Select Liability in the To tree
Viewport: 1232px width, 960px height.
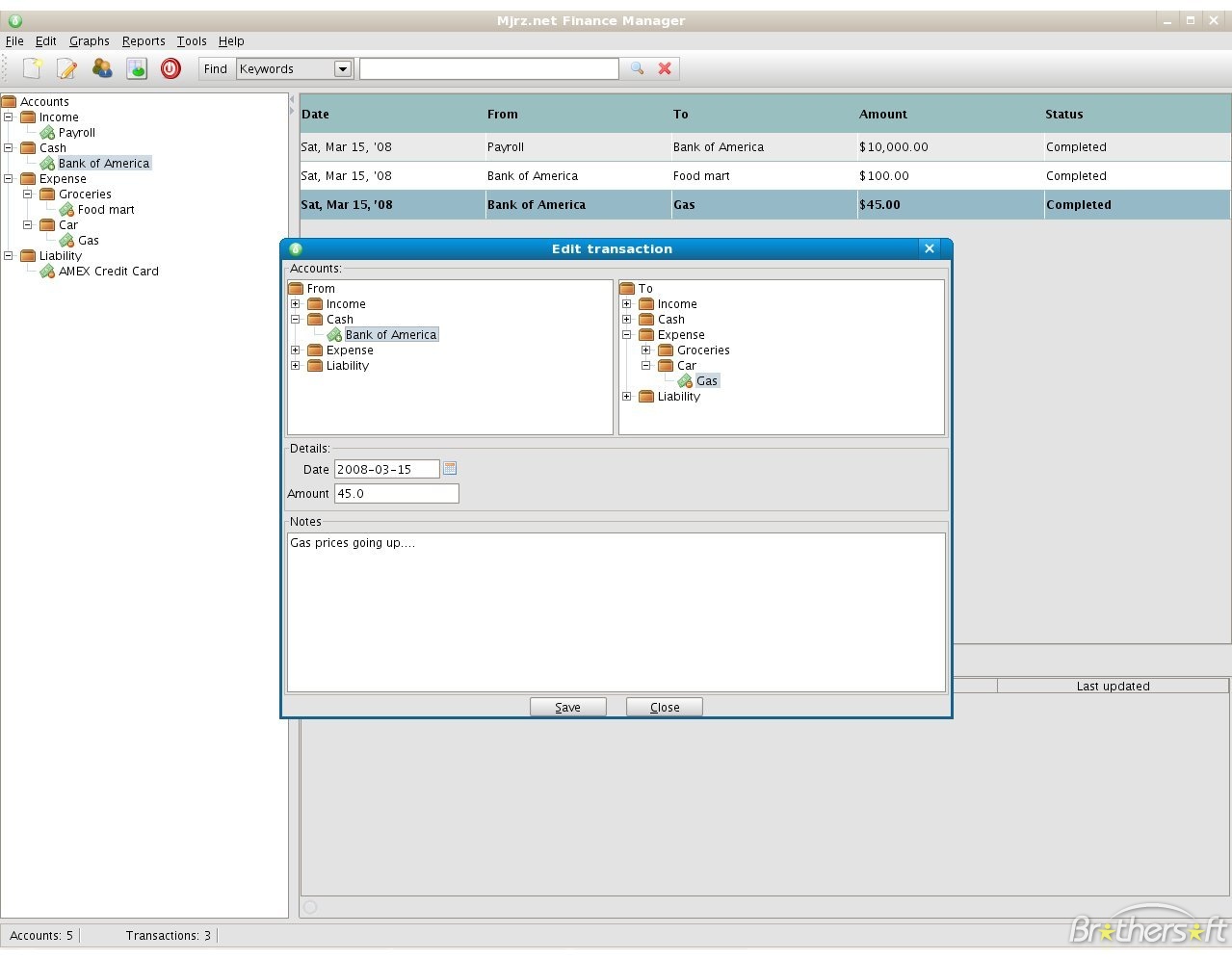point(679,396)
